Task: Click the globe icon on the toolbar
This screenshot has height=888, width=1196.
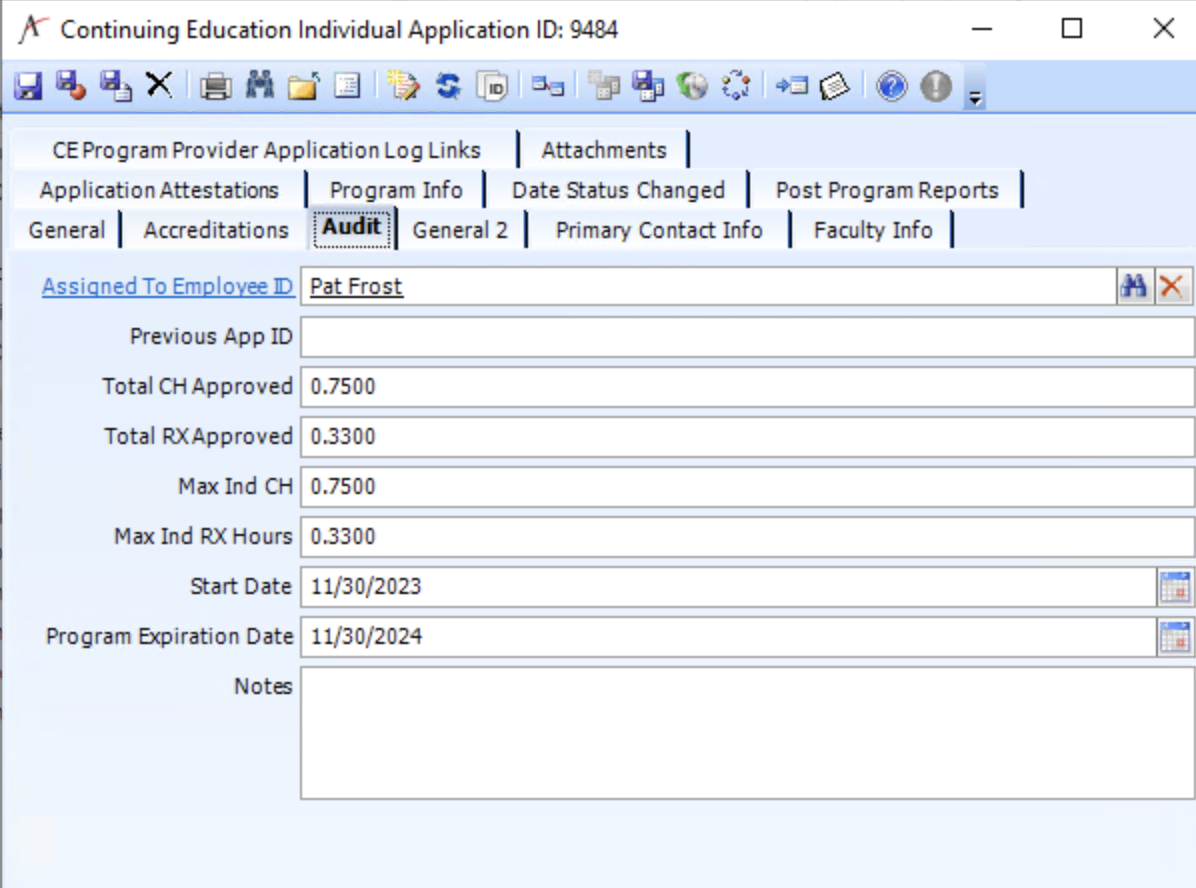Action: 692,86
